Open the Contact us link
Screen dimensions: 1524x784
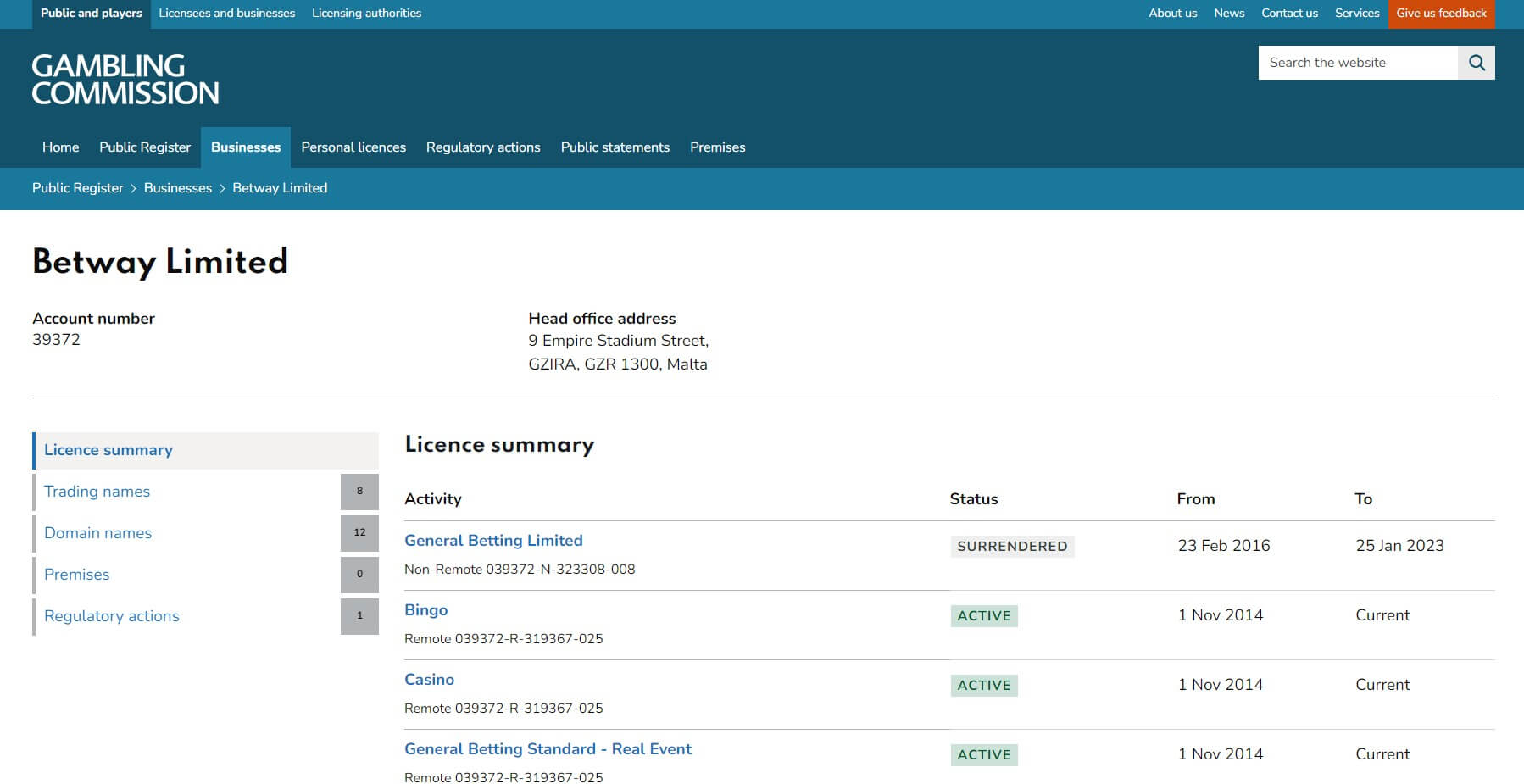1289,14
